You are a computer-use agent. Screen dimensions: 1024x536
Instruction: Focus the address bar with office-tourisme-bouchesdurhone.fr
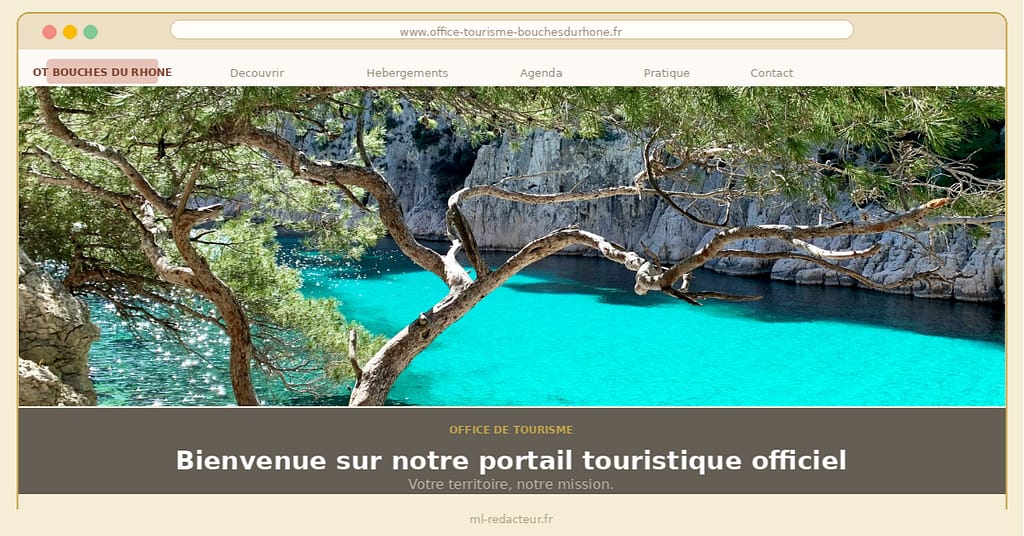511,31
